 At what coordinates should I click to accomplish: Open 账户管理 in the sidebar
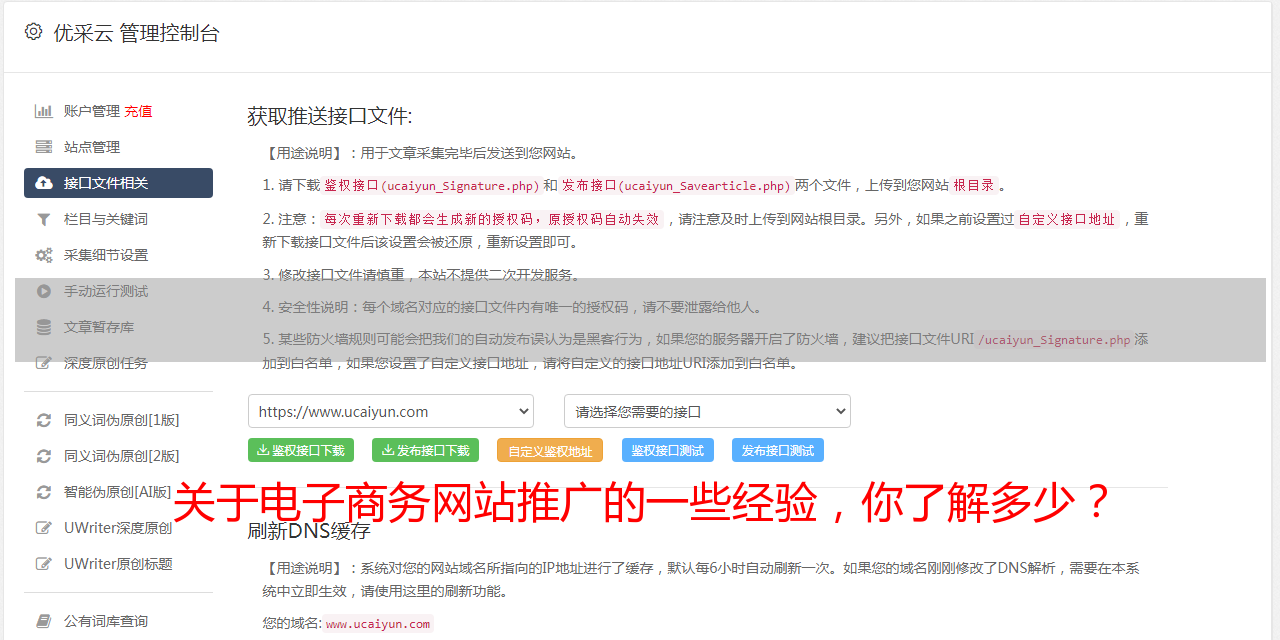[92, 111]
